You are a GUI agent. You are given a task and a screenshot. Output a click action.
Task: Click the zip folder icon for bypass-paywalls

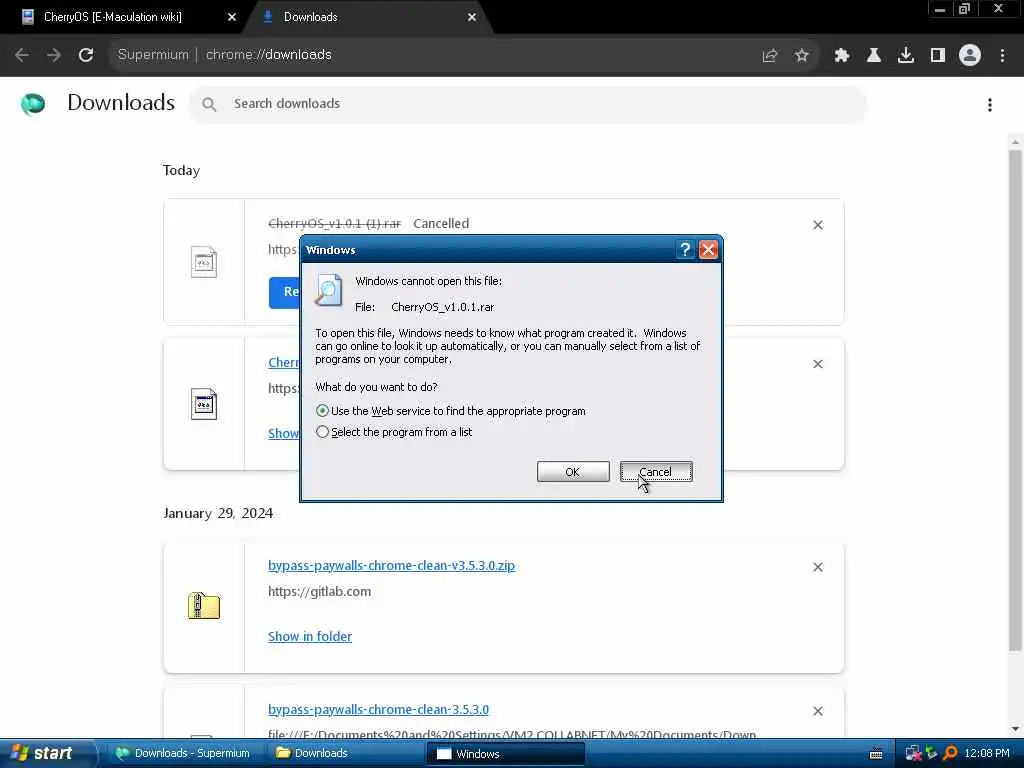204,605
